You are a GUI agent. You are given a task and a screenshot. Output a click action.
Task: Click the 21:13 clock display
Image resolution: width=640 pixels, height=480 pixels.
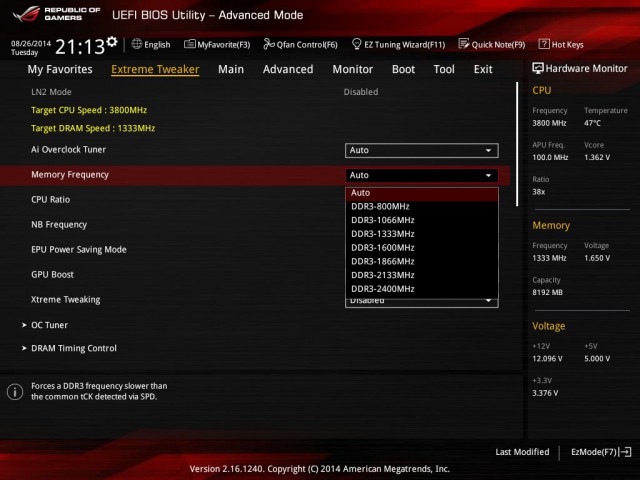coord(80,47)
